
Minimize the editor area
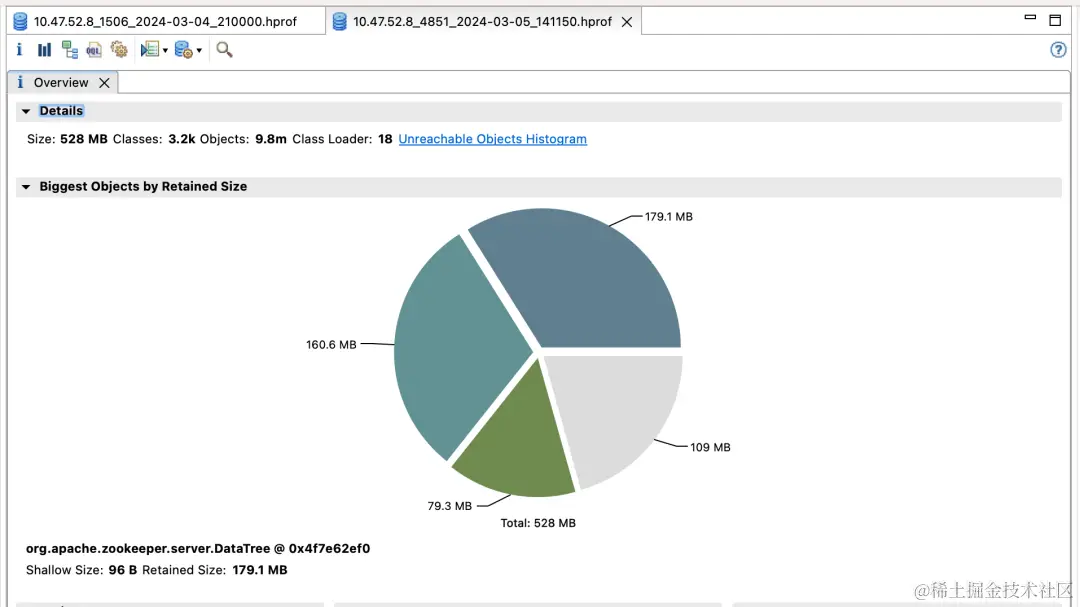[x=1030, y=18]
